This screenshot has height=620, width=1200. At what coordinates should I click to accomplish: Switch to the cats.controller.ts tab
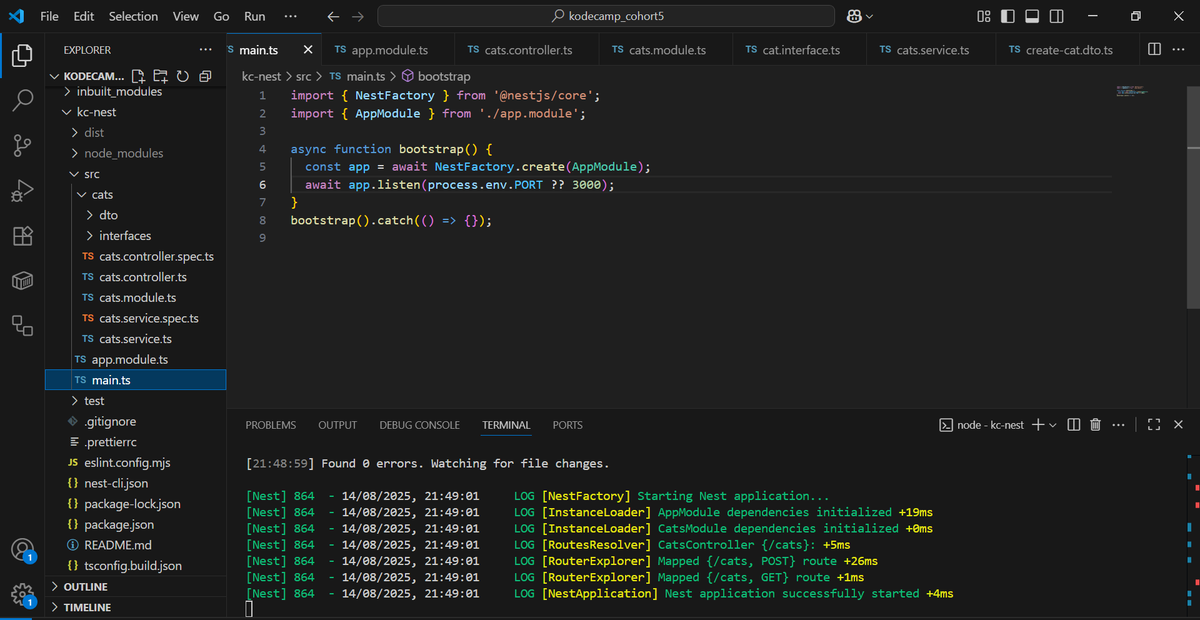526,50
